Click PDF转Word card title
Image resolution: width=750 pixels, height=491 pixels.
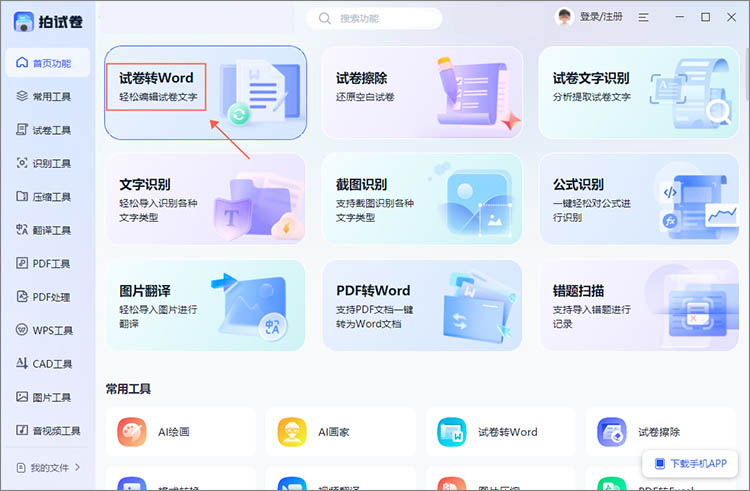(x=373, y=291)
